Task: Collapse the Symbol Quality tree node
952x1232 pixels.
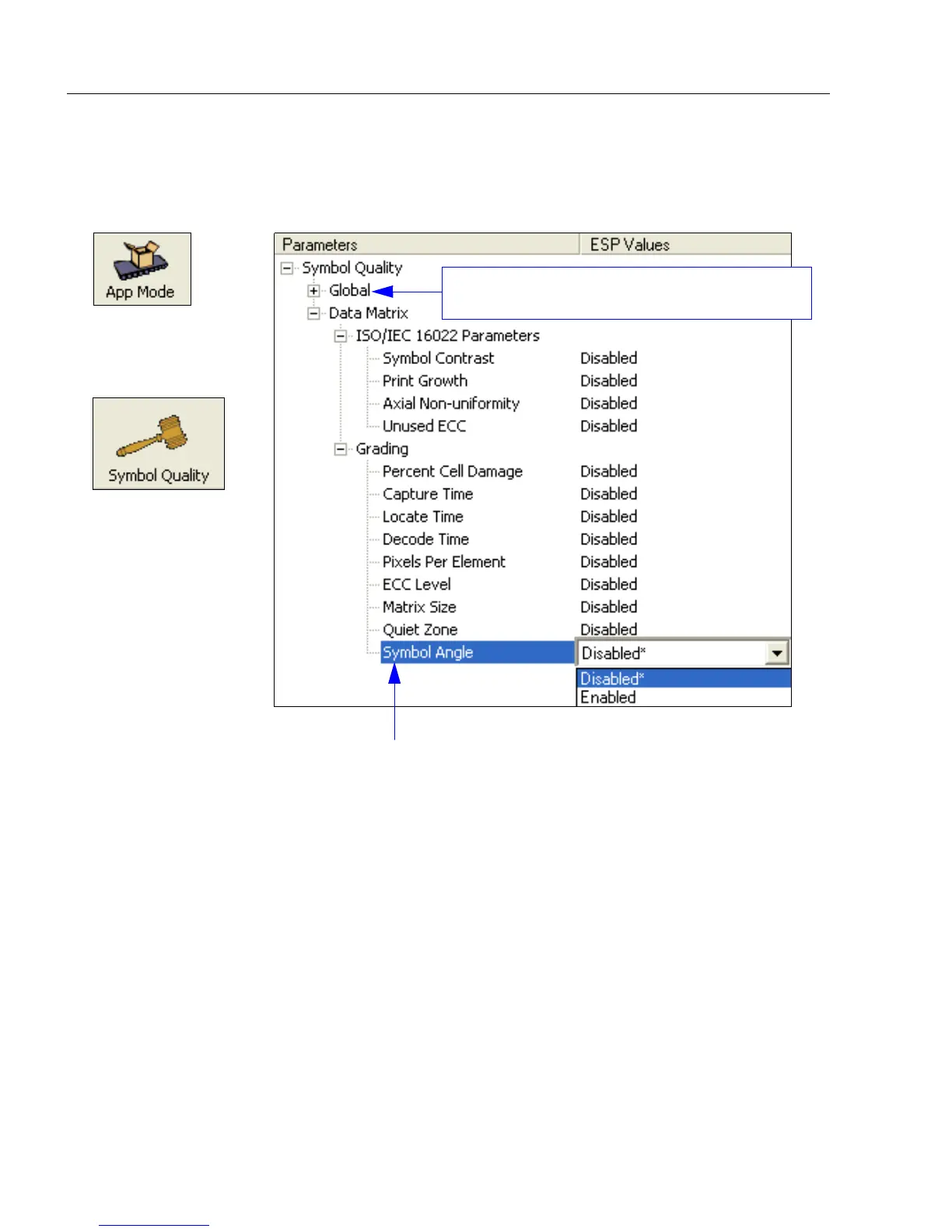Action: (x=287, y=268)
